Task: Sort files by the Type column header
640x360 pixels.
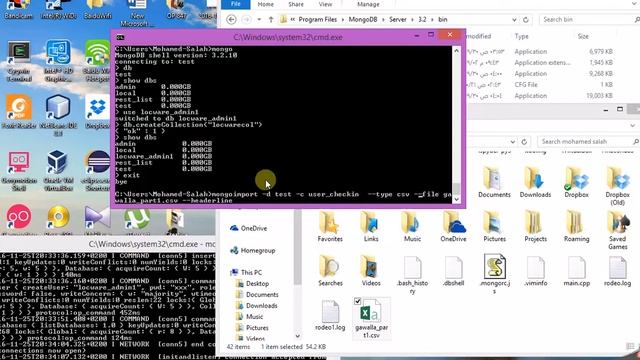Action: 521,36
